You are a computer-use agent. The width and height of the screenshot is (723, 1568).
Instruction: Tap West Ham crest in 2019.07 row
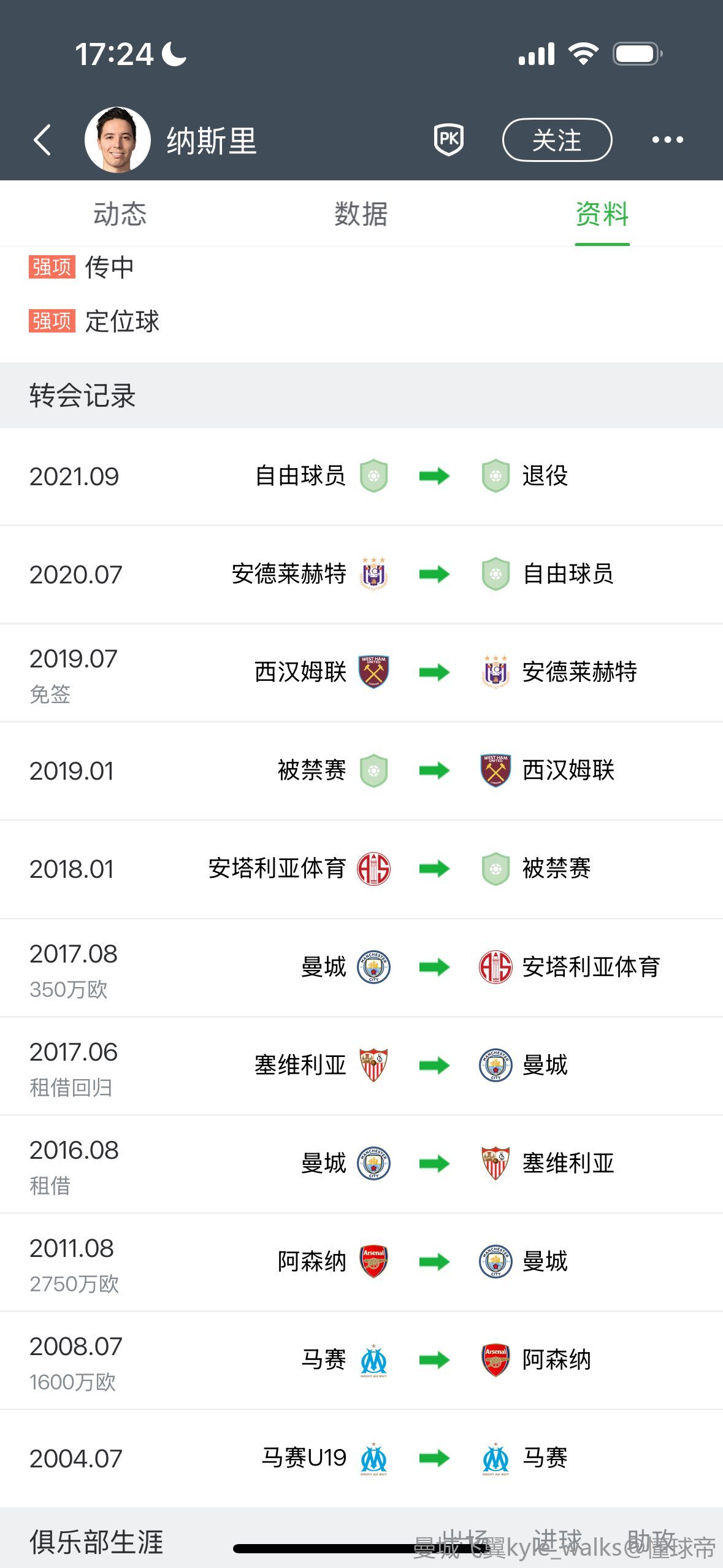pos(373,672)
